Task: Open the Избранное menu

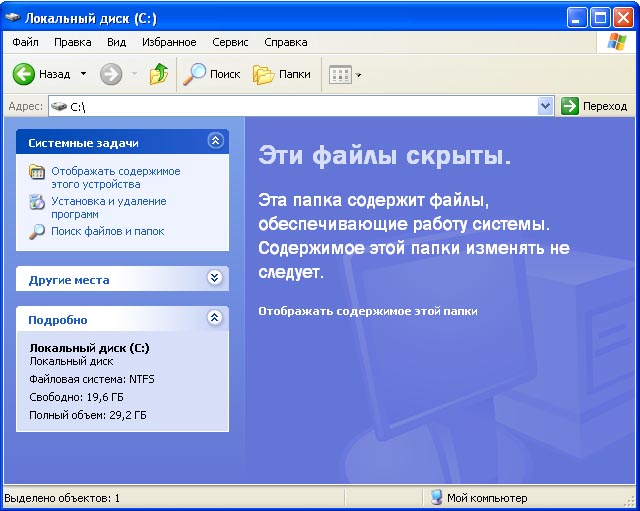Action: [x=169, y=42]
